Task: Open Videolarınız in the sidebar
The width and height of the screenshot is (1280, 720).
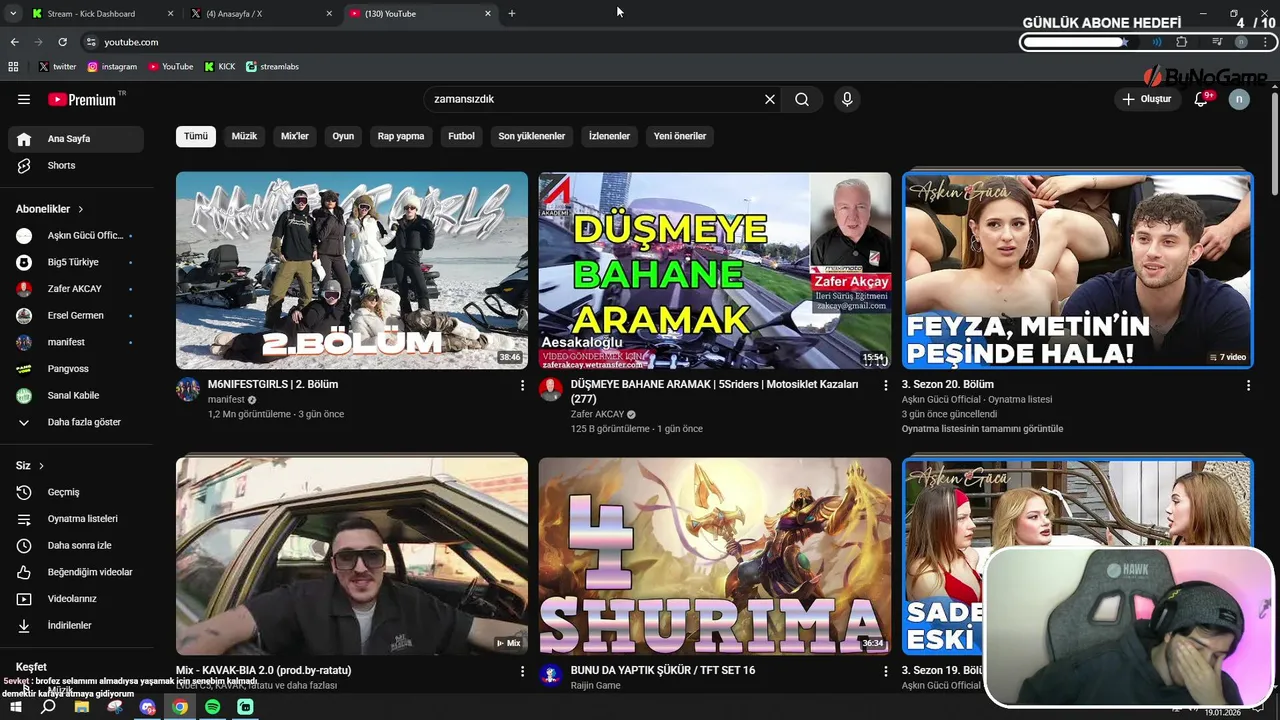Action: click(x=76, y=599)
